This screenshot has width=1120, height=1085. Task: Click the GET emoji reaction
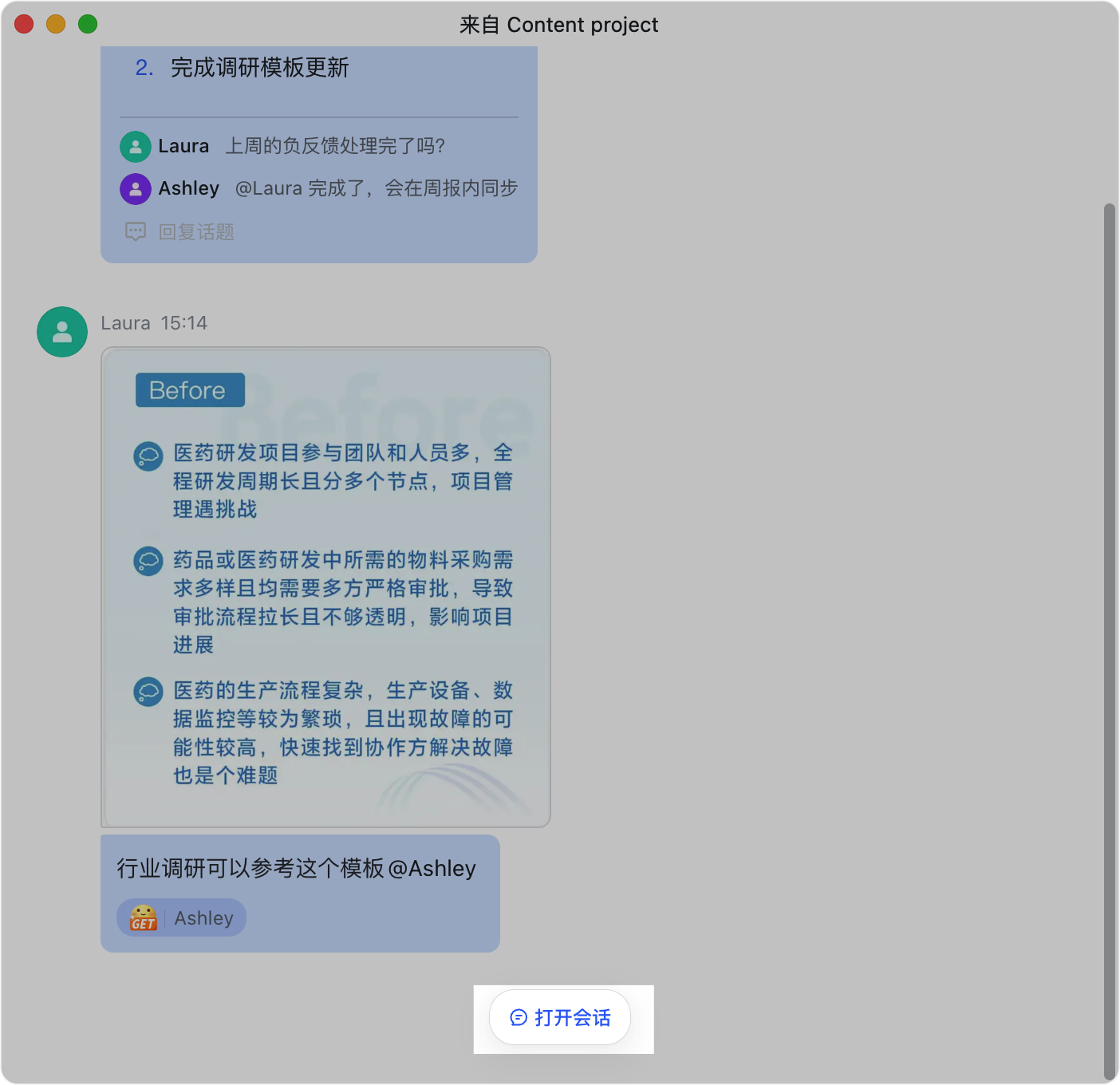[144, 918]
